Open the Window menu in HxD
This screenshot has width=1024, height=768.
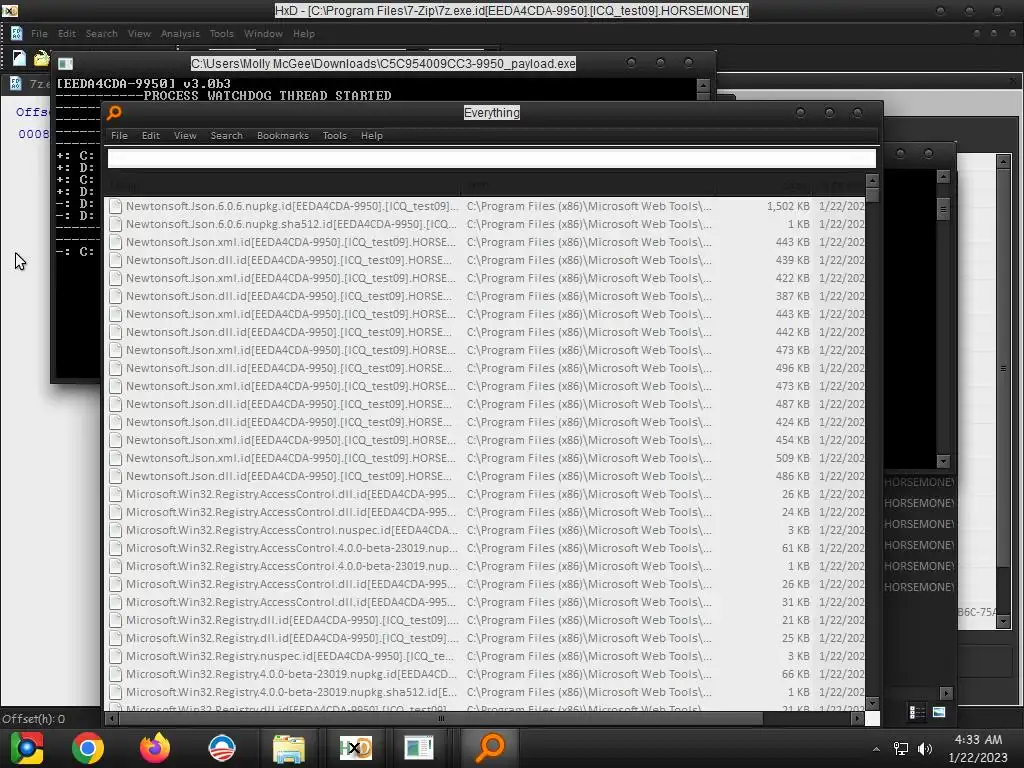[263, 33]
